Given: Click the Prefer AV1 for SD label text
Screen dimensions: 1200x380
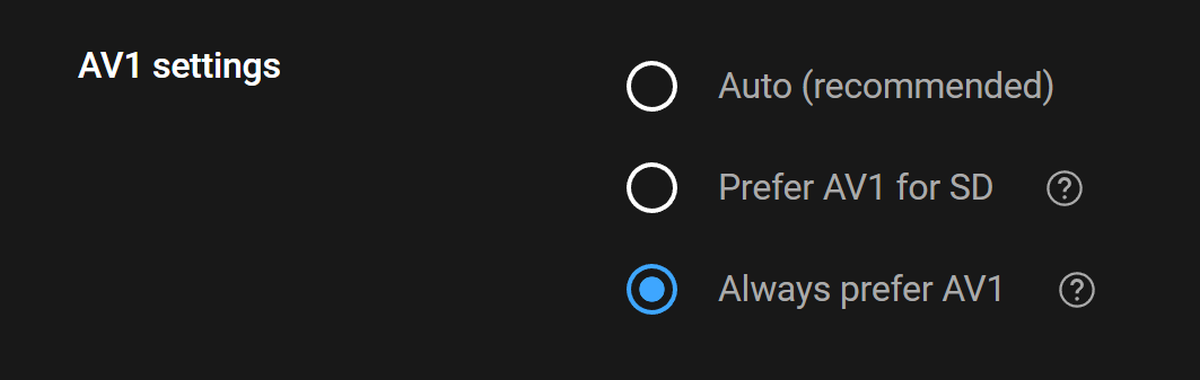Looking at the screenshot, I should (856, 188).
